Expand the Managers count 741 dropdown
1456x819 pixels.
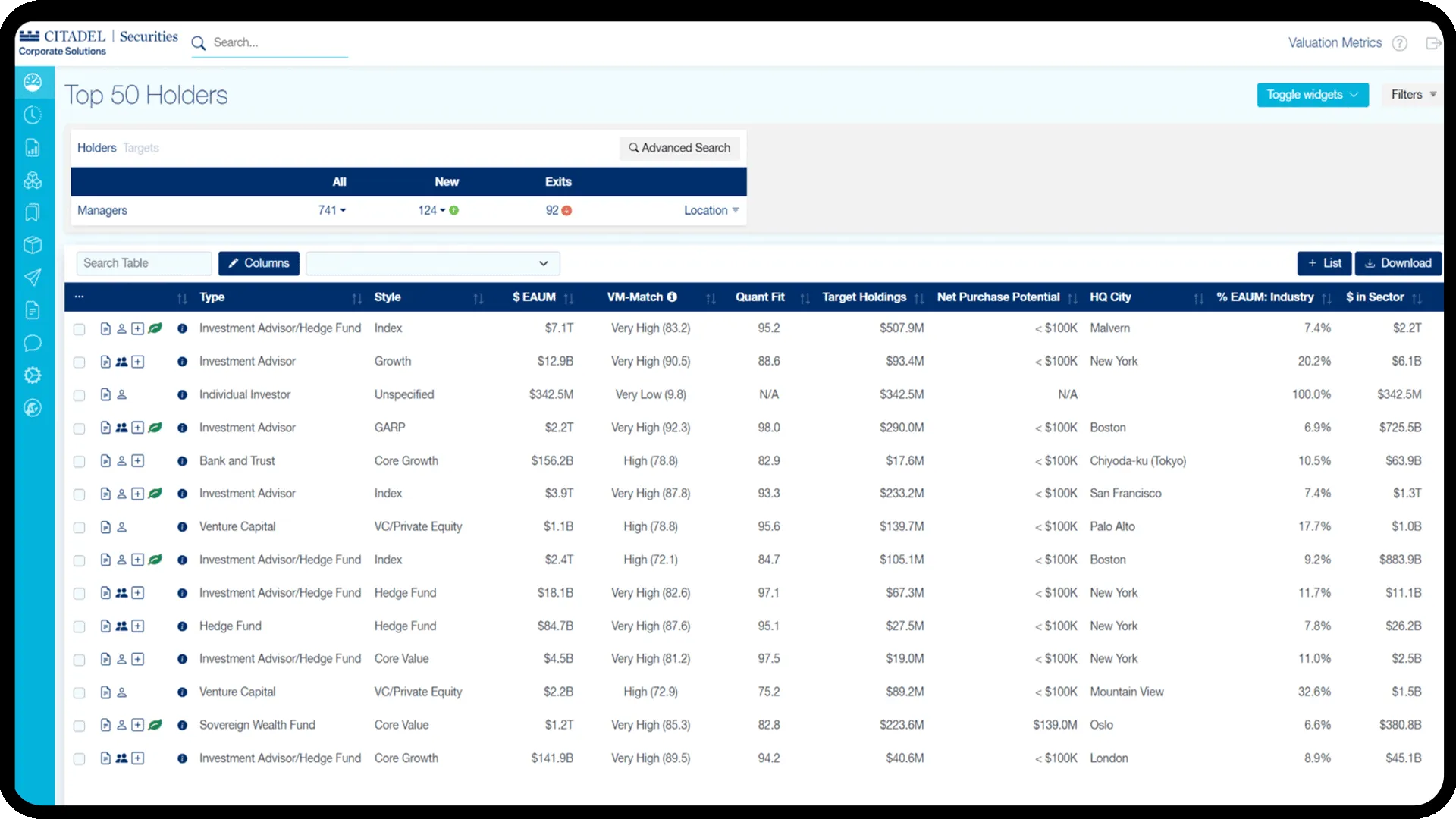pos(331,210)
